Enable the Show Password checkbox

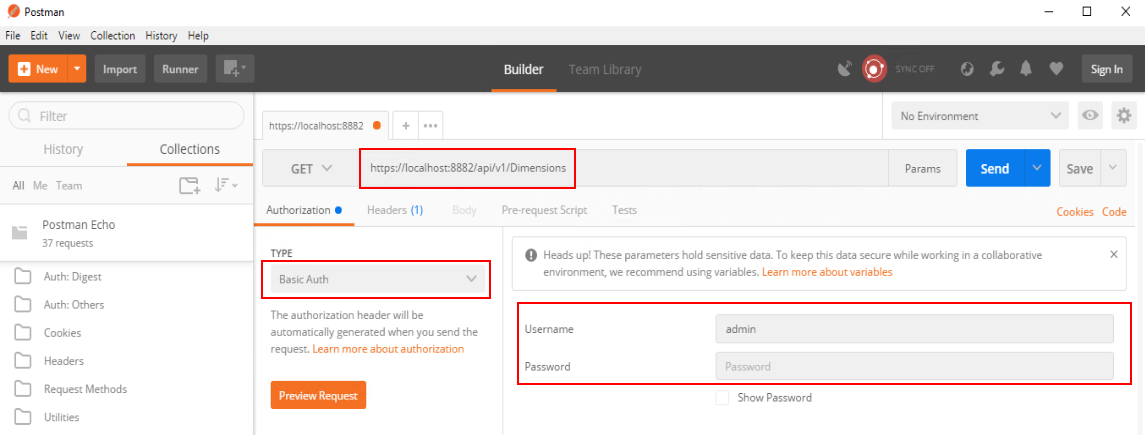point(722,398)
